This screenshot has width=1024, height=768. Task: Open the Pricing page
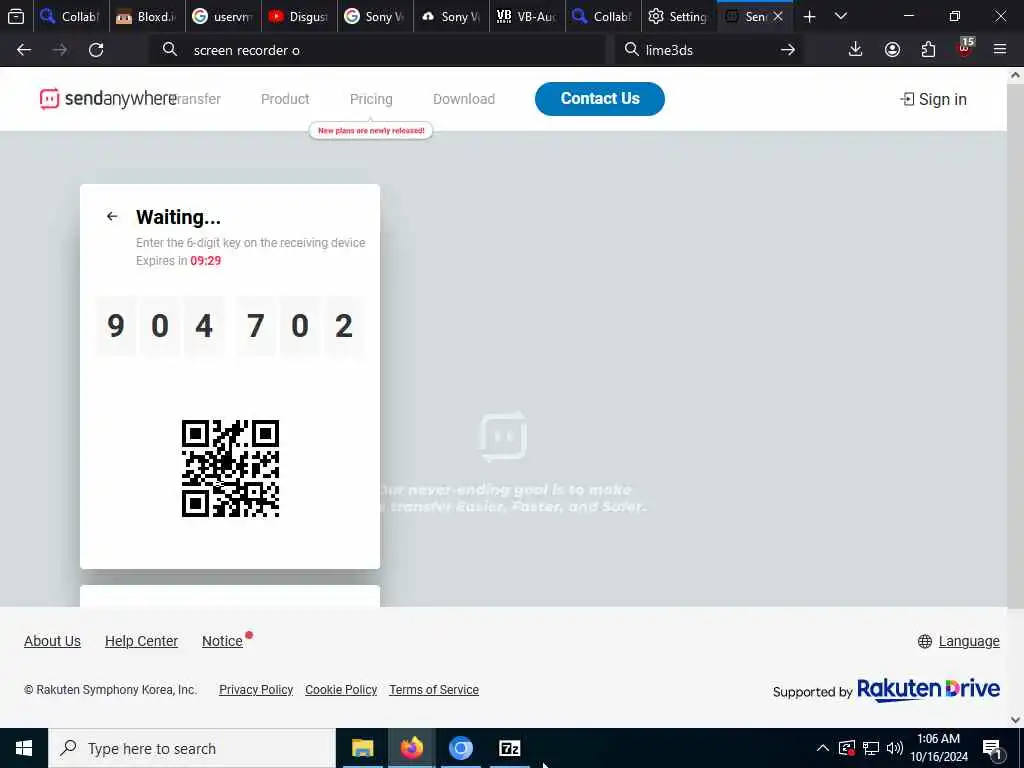pos(371,99)
